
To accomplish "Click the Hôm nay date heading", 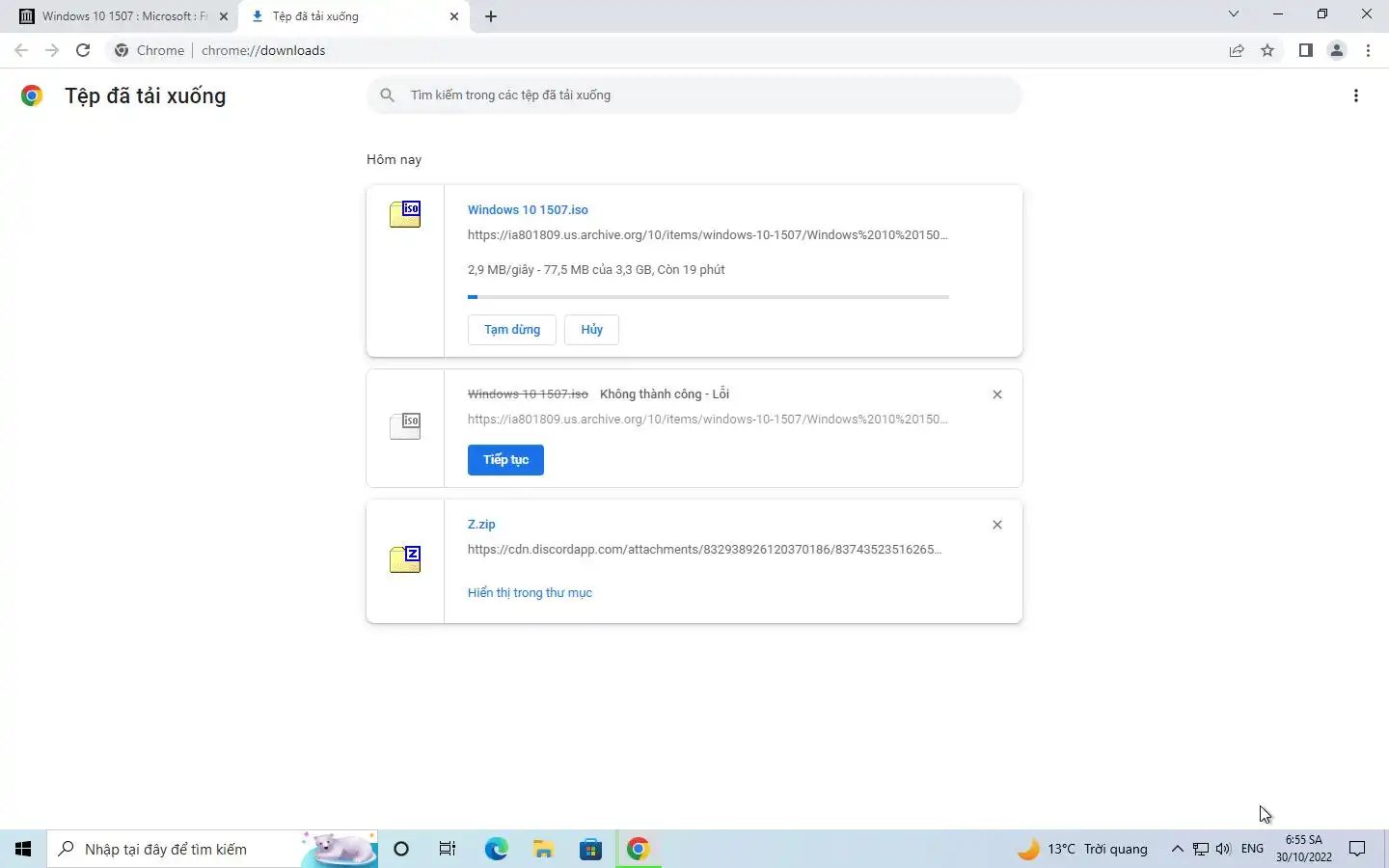I will (x=394, y=159).
